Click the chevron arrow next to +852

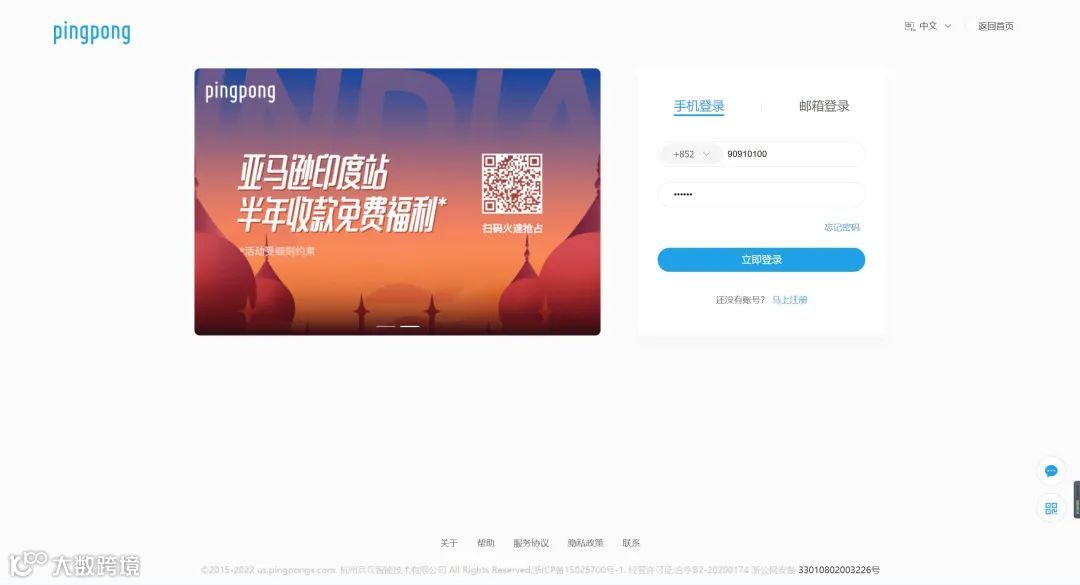click(x=706, y=154)
